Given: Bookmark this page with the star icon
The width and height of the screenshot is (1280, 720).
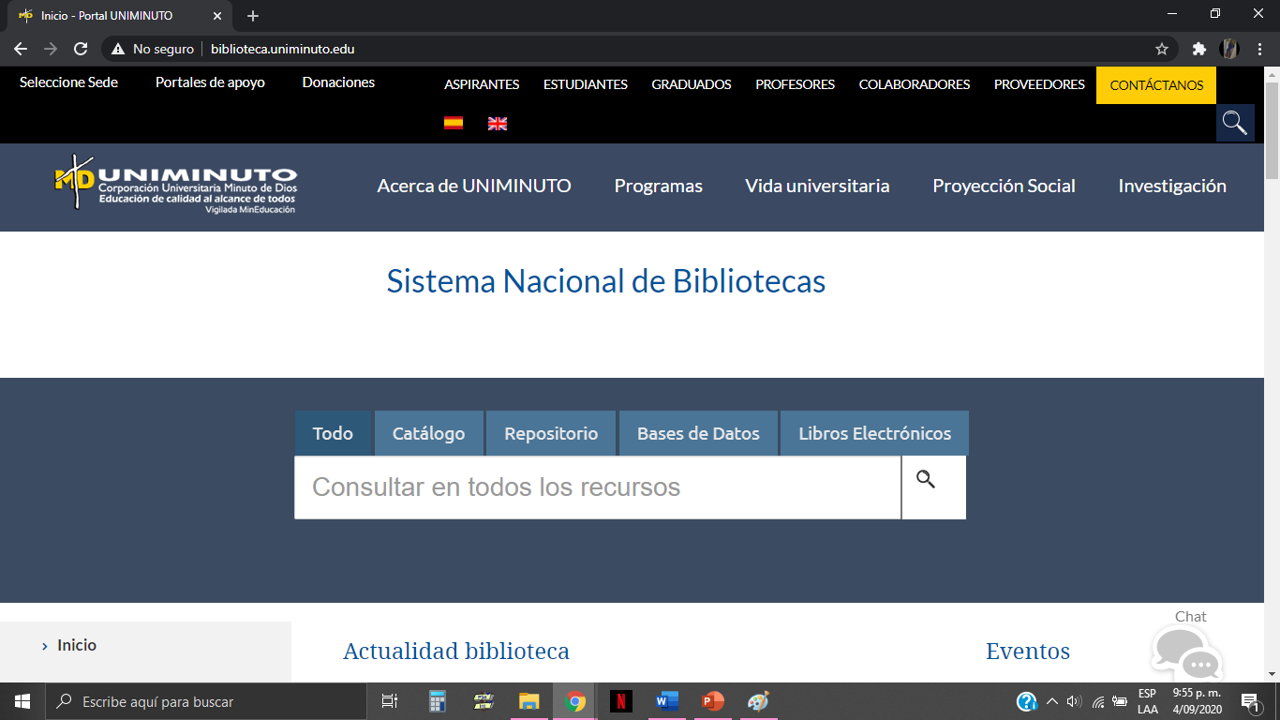Looking at the screenshot, I should 1162,48.
